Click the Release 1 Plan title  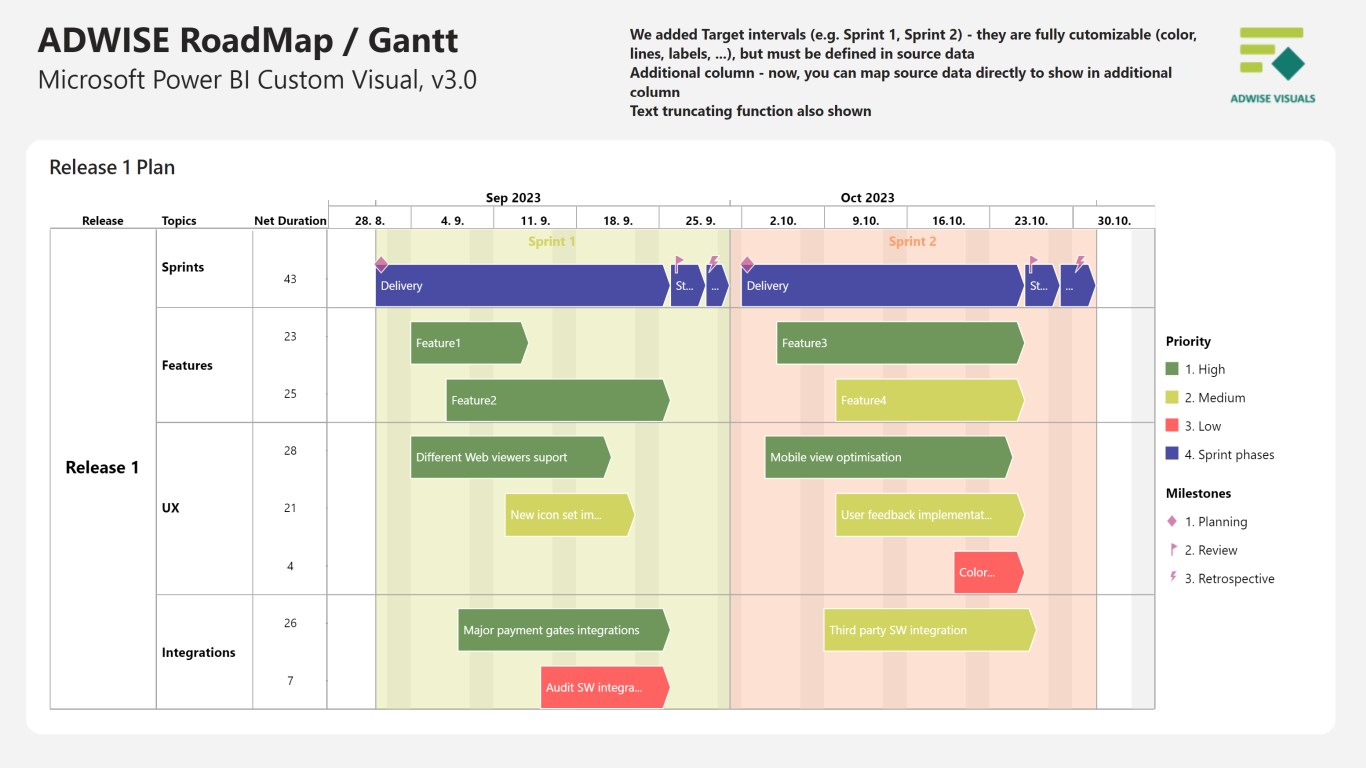(112, 167)
